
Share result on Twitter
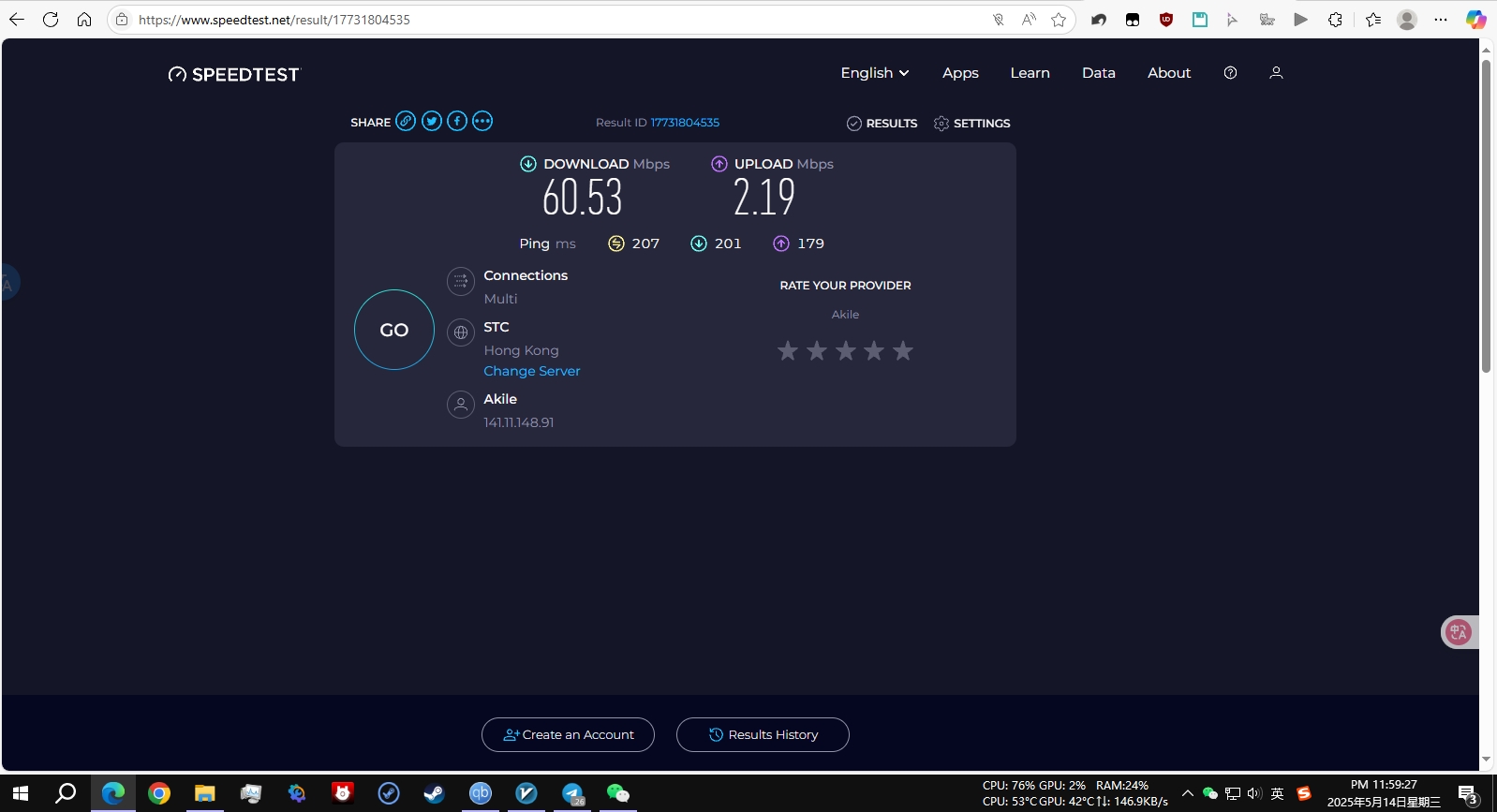(431, 121)
